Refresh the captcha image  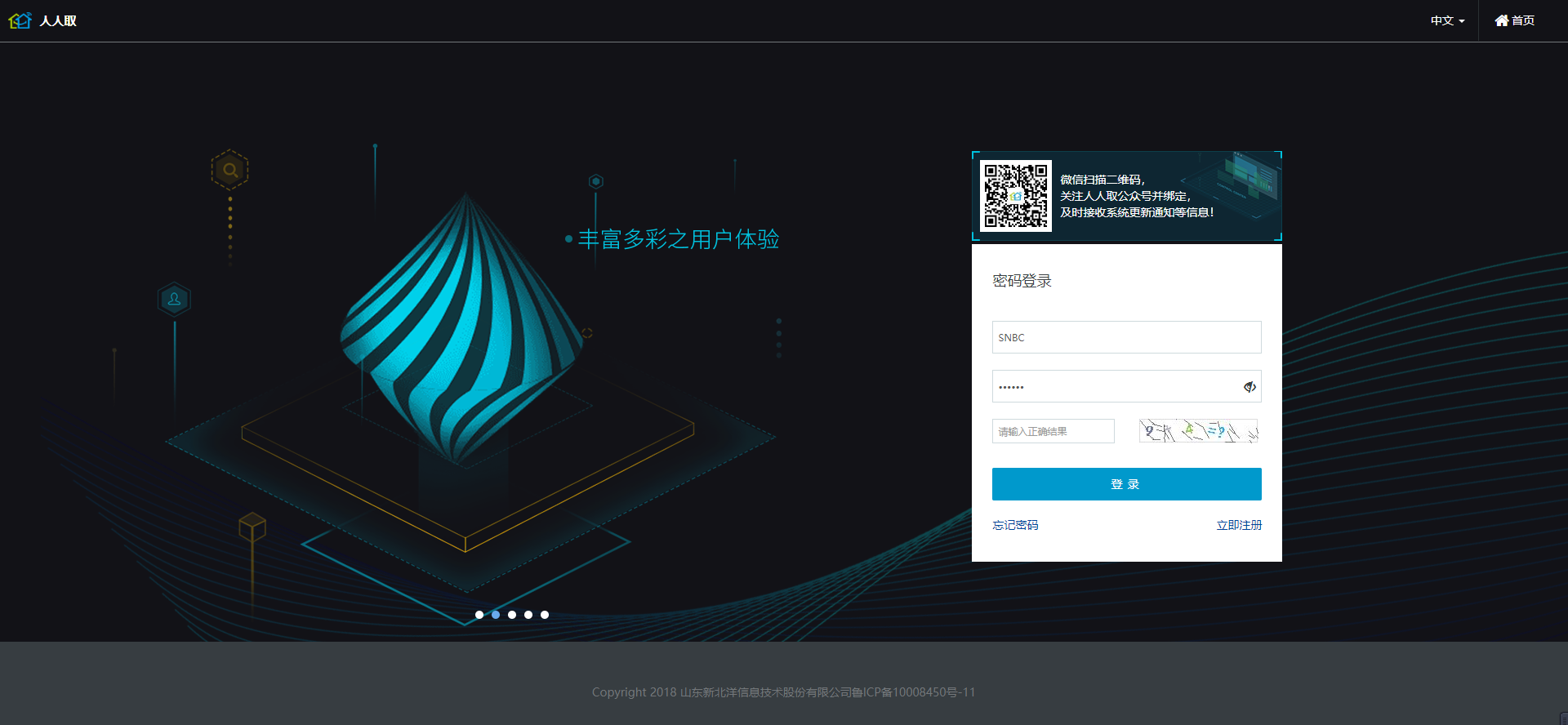pos(1199,431)
